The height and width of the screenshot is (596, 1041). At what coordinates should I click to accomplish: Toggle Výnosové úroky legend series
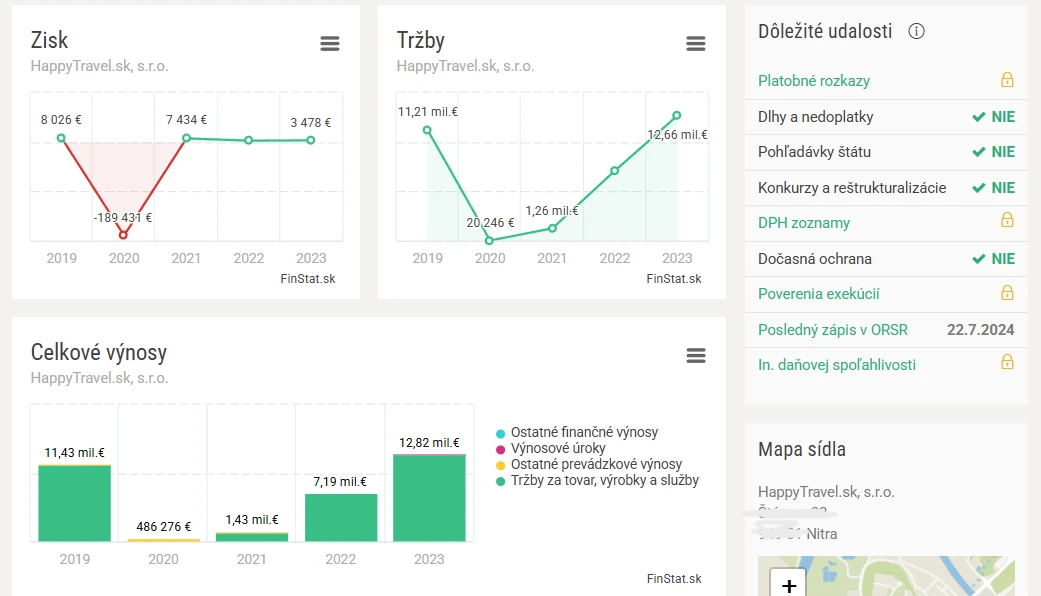(558, 448)
